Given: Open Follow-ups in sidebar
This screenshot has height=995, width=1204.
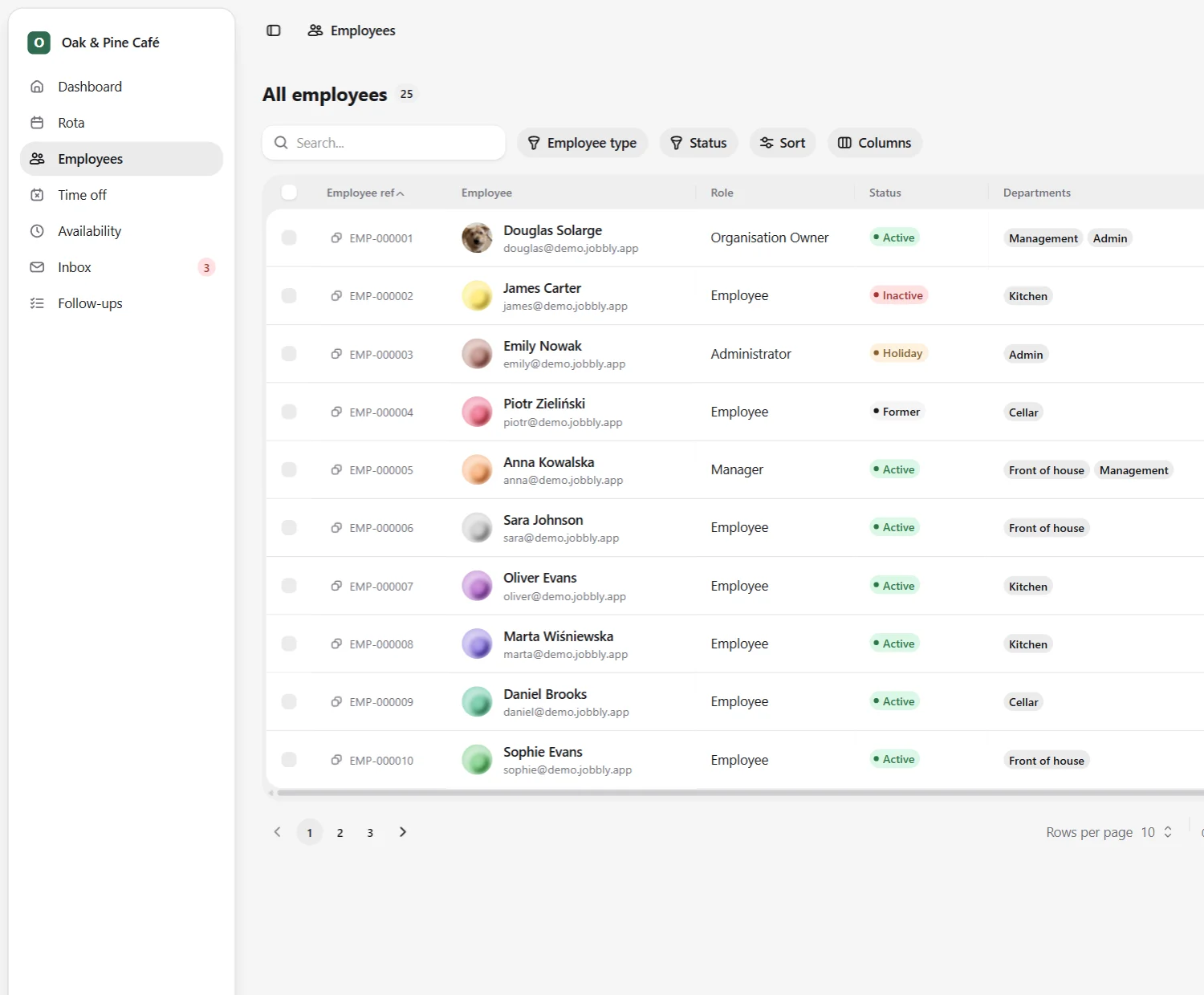Looking at the screenshot, I should (x=121, y=303).
